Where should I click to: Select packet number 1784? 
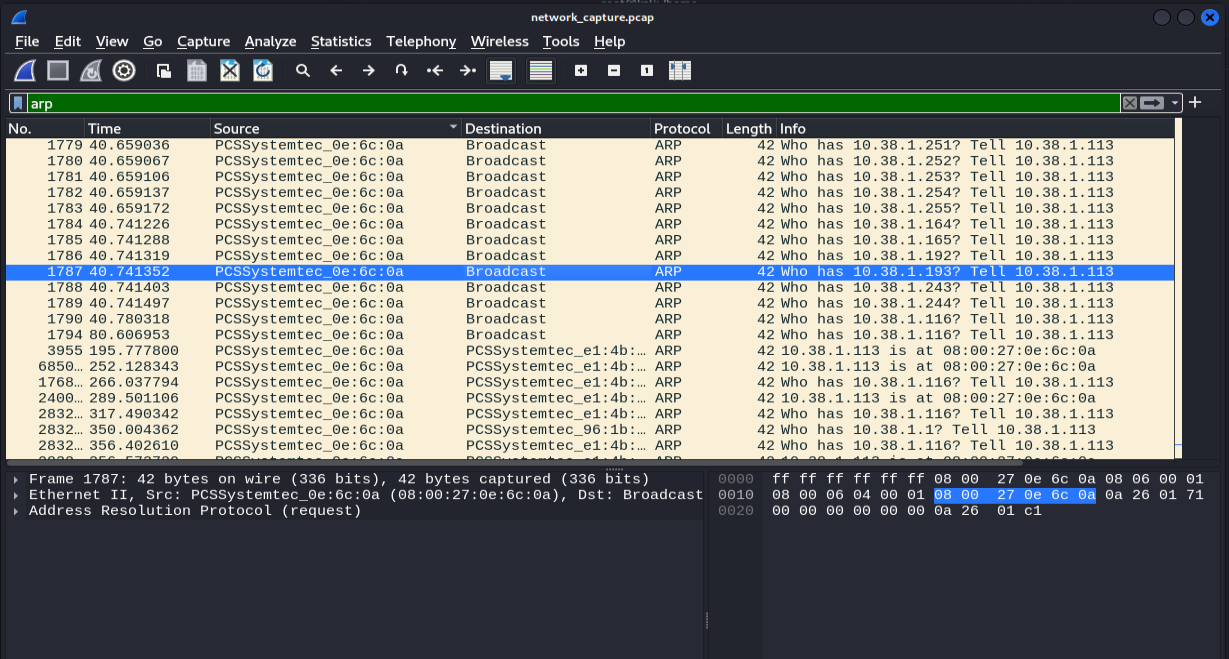point(590,224)
